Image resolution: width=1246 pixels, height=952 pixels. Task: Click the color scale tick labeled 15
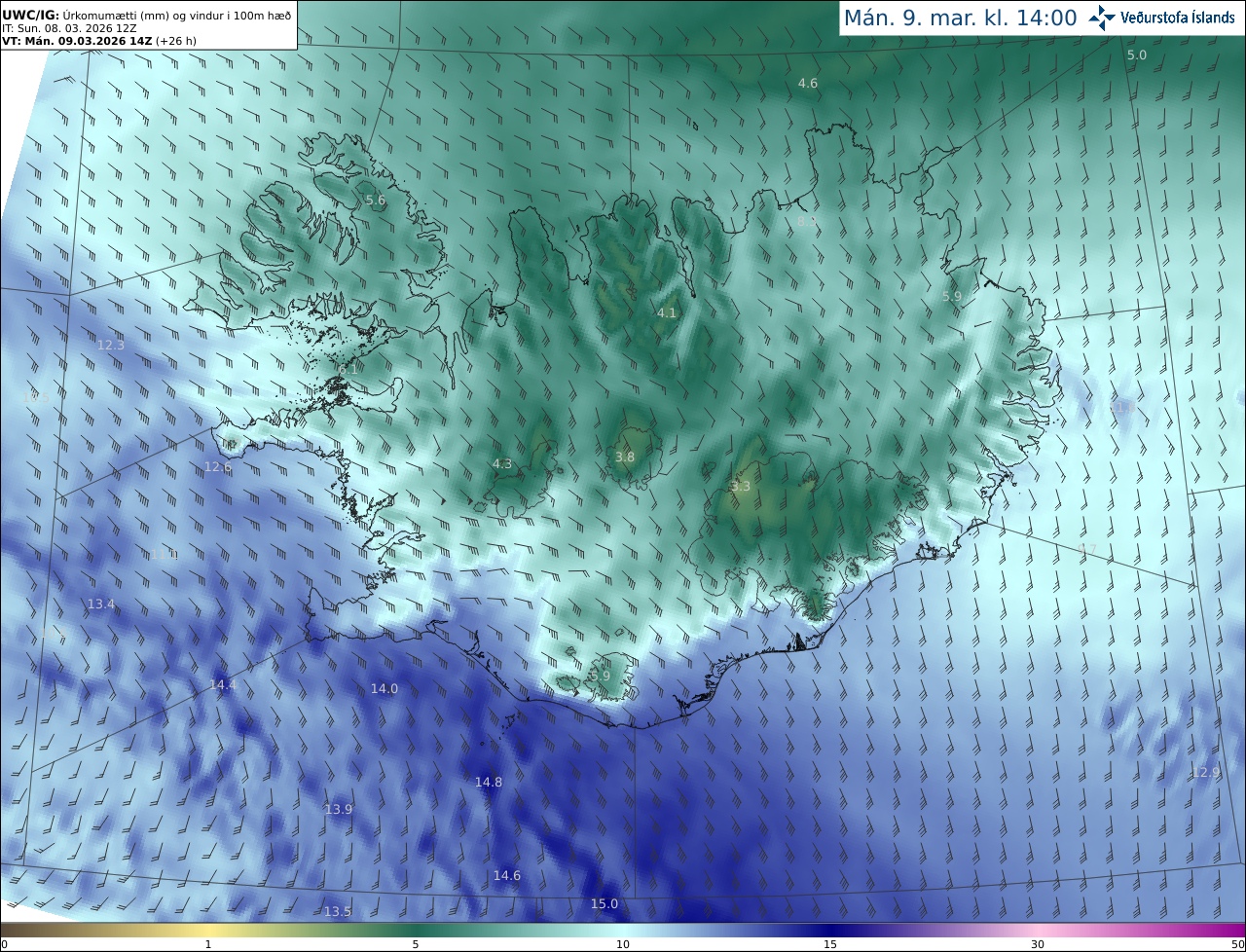pos(830,945)
